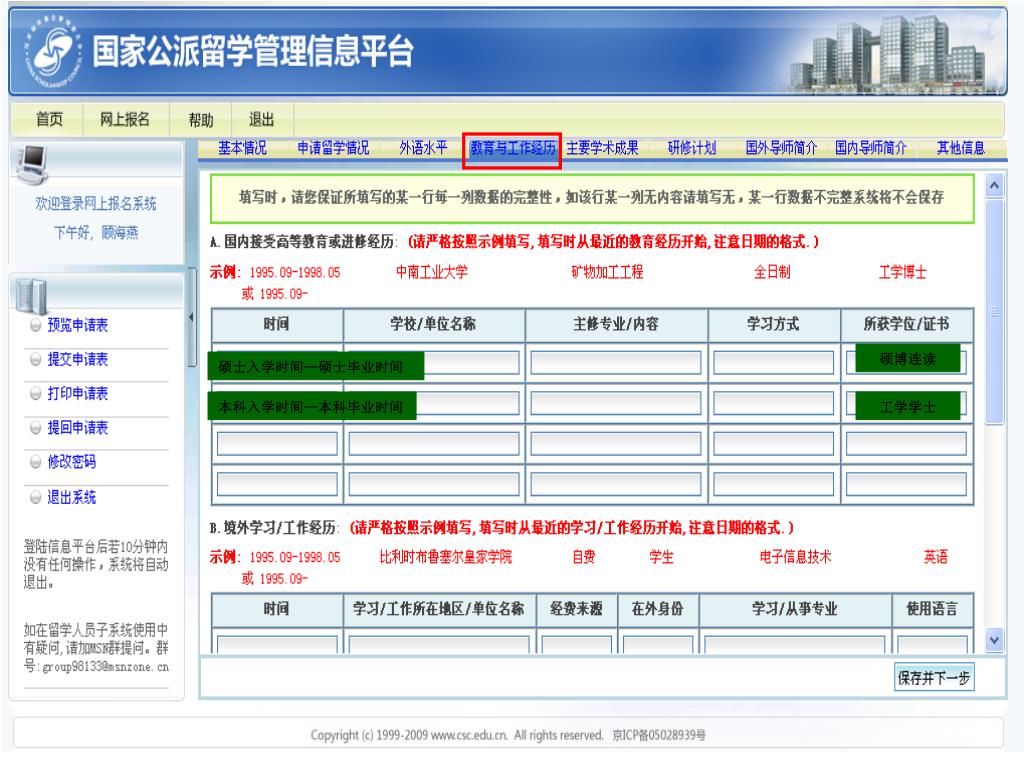The image size is (1024, 768).
Task: Go to the 主要学术成果 tab
Action: (x=602, y=149)
